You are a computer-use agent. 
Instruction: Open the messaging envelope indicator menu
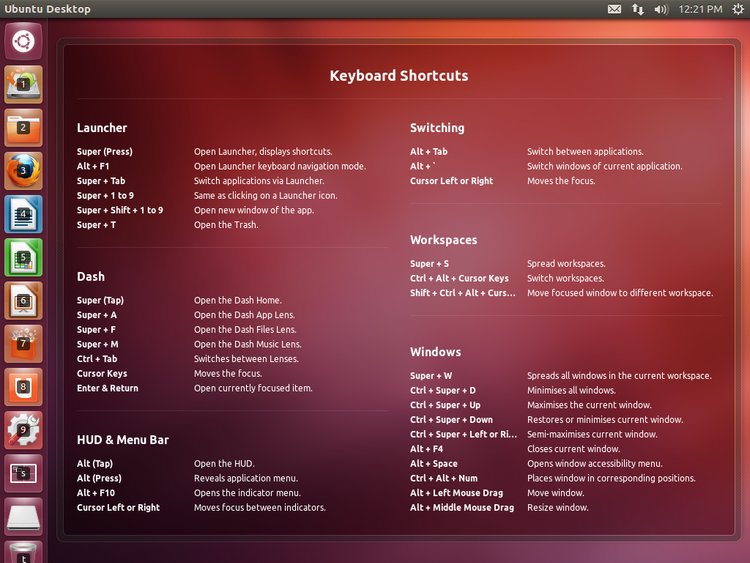pos(614,9)
